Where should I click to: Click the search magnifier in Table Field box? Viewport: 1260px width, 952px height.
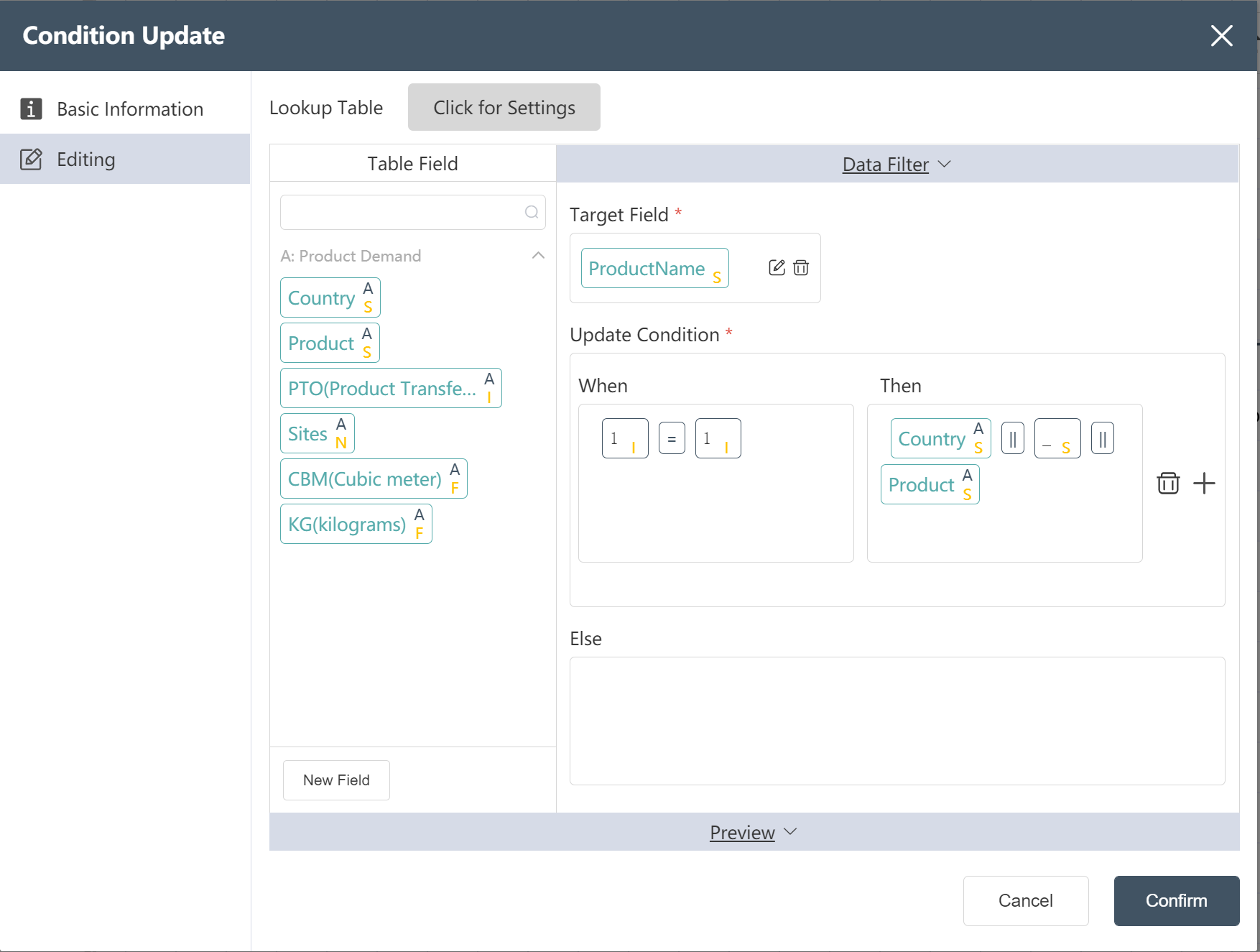(x=532, y=212)
